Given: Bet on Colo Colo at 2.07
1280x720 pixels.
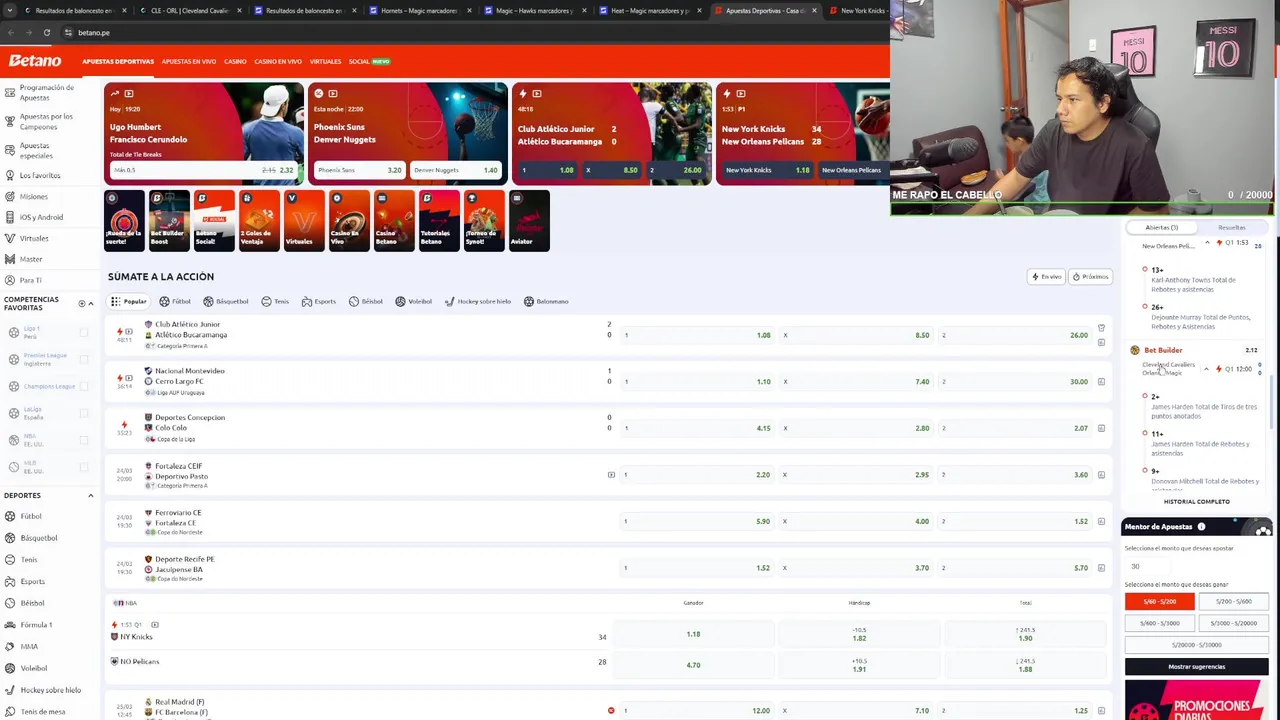Looking at the screenshot, I should (1013, 428).
